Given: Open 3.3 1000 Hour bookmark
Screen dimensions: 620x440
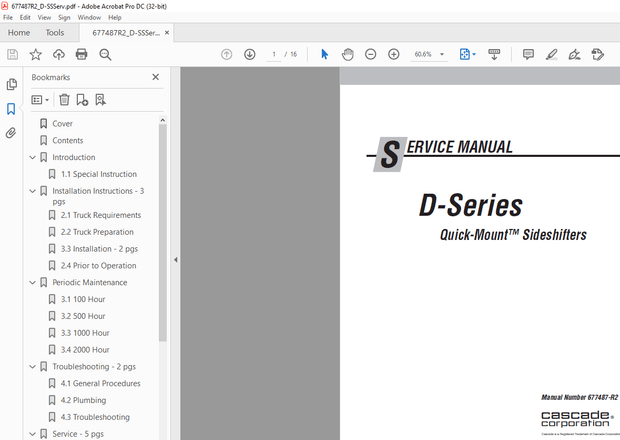Looking at the screenshot, I should 85,333.
